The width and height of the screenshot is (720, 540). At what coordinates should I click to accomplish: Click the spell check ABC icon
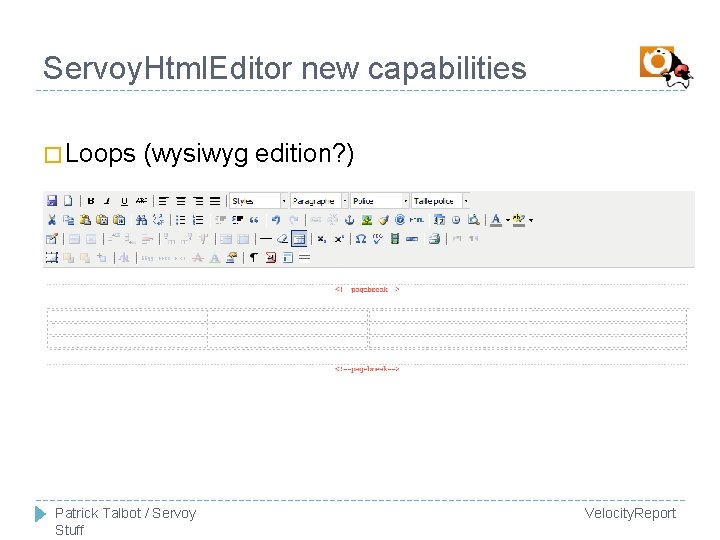click(378, 239)
